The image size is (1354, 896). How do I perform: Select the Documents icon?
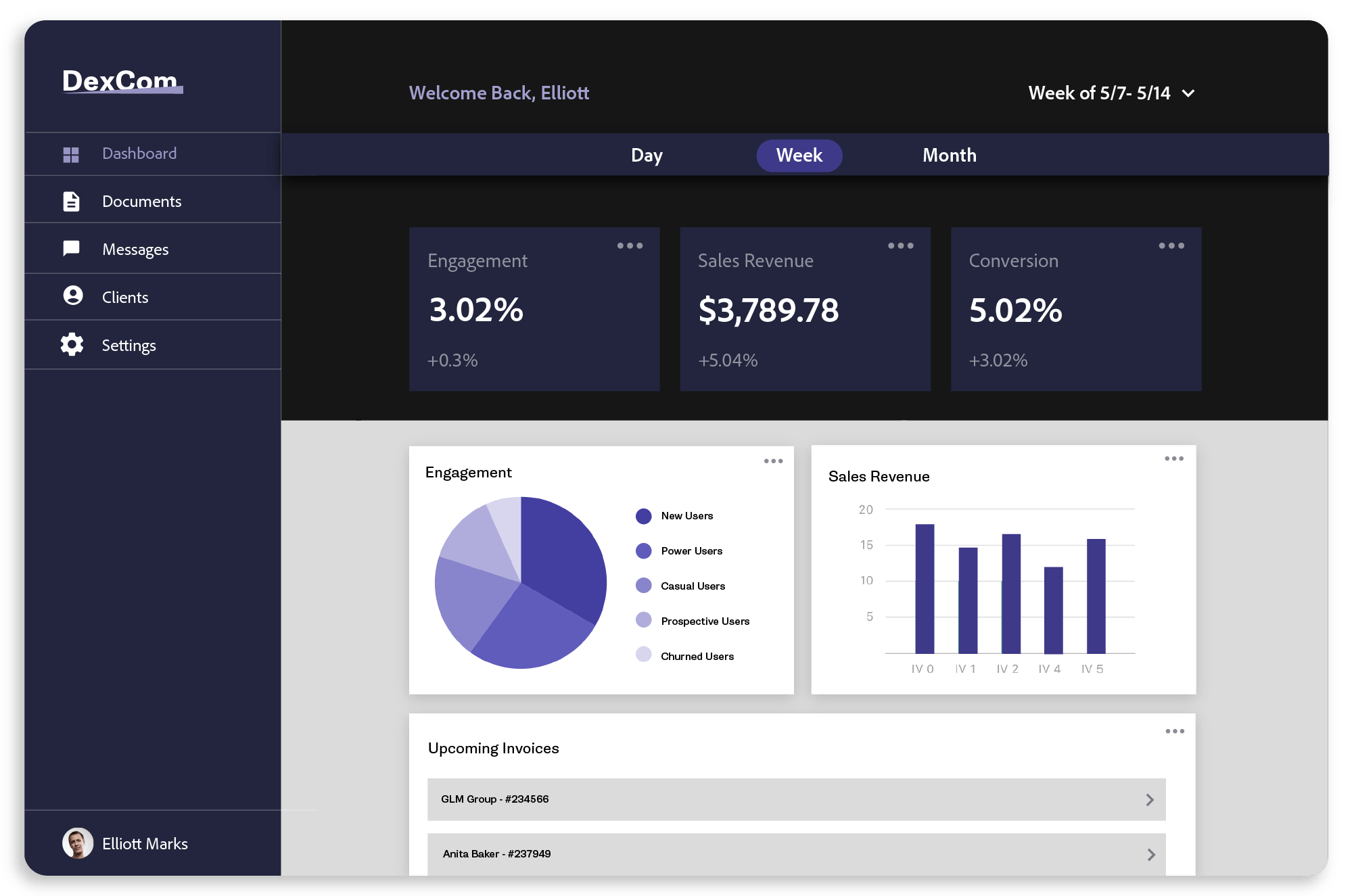(71, 200)
